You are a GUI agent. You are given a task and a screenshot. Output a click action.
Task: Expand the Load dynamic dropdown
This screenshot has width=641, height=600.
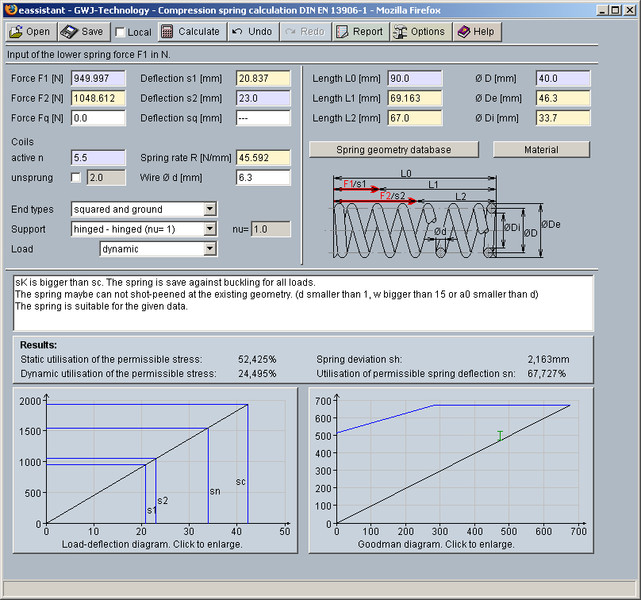pyautogui.click(x=209, y=249)
